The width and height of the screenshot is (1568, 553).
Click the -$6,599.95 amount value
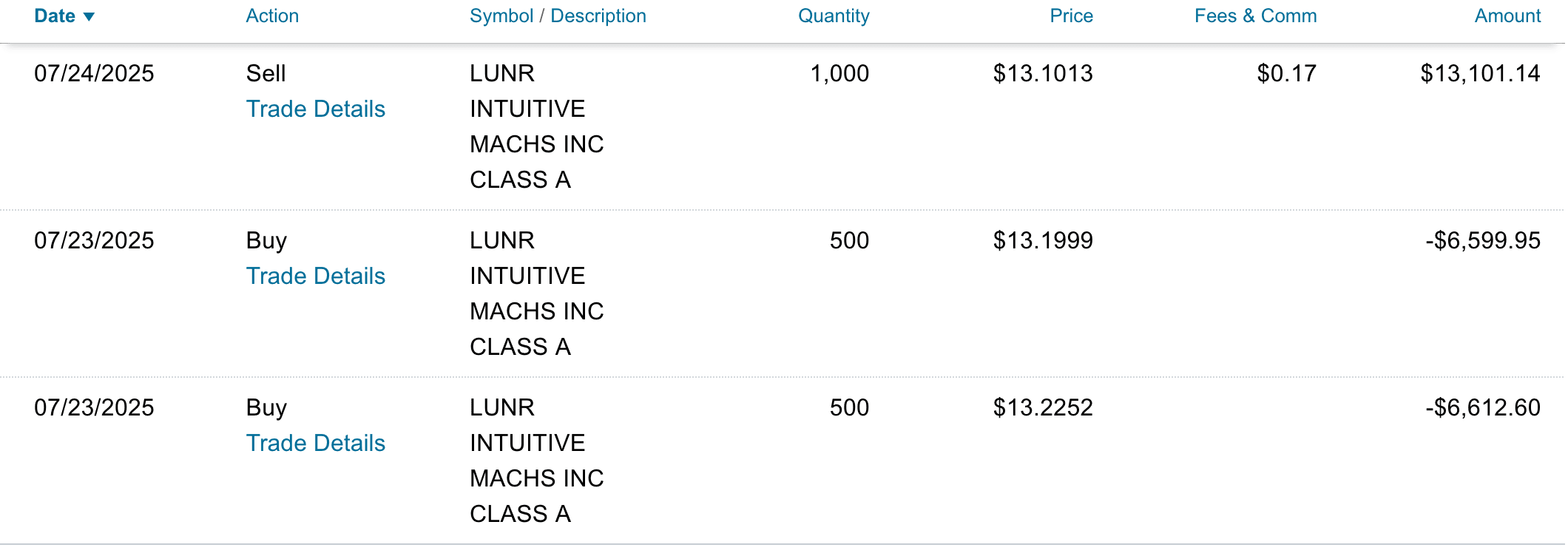click(1483, 241)
